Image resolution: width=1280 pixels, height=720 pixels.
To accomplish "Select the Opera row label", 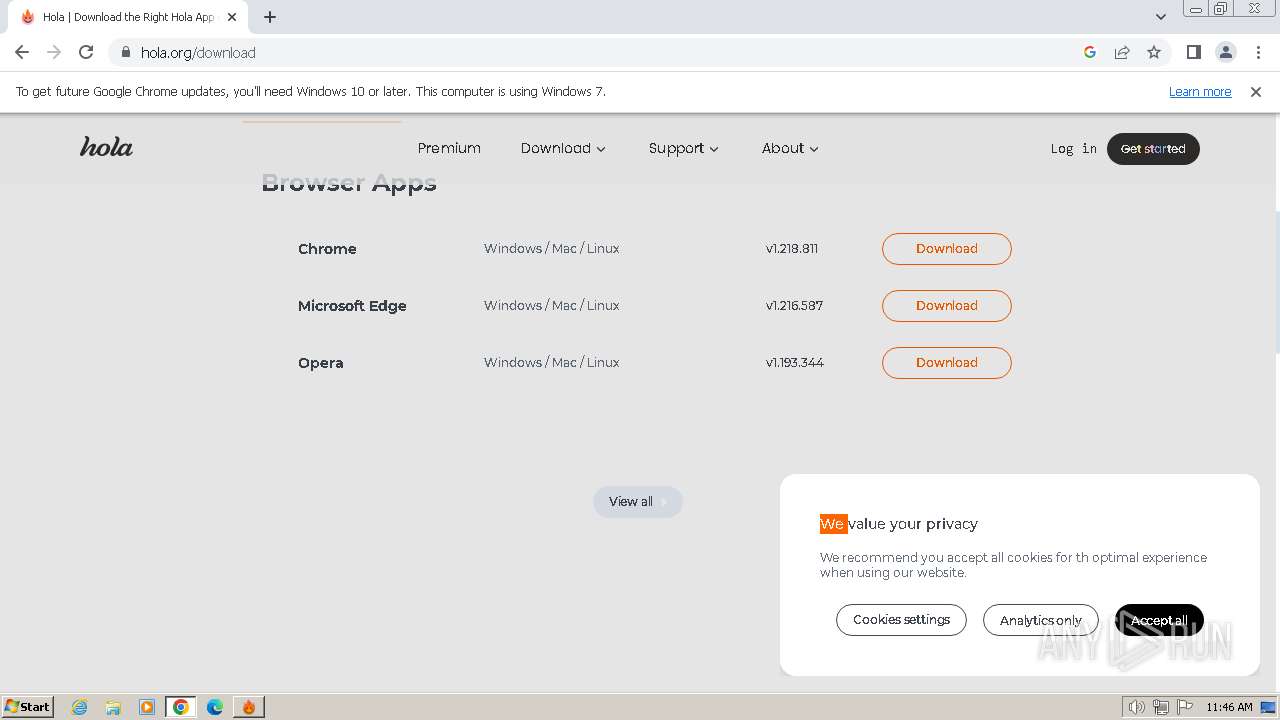I will coord(320,363).
